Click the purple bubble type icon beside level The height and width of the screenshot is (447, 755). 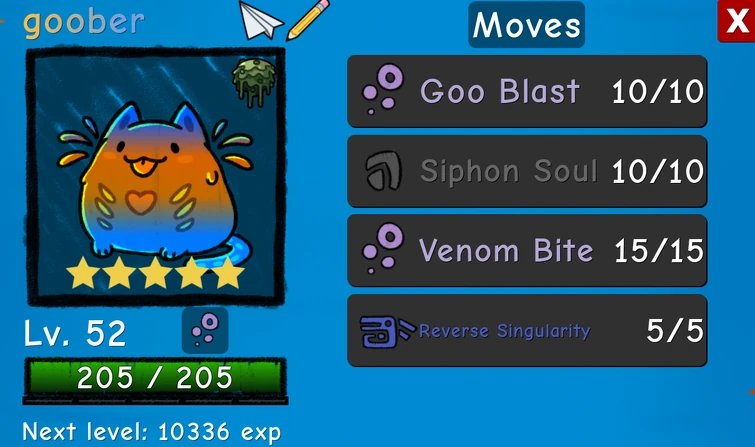point(205,330)
